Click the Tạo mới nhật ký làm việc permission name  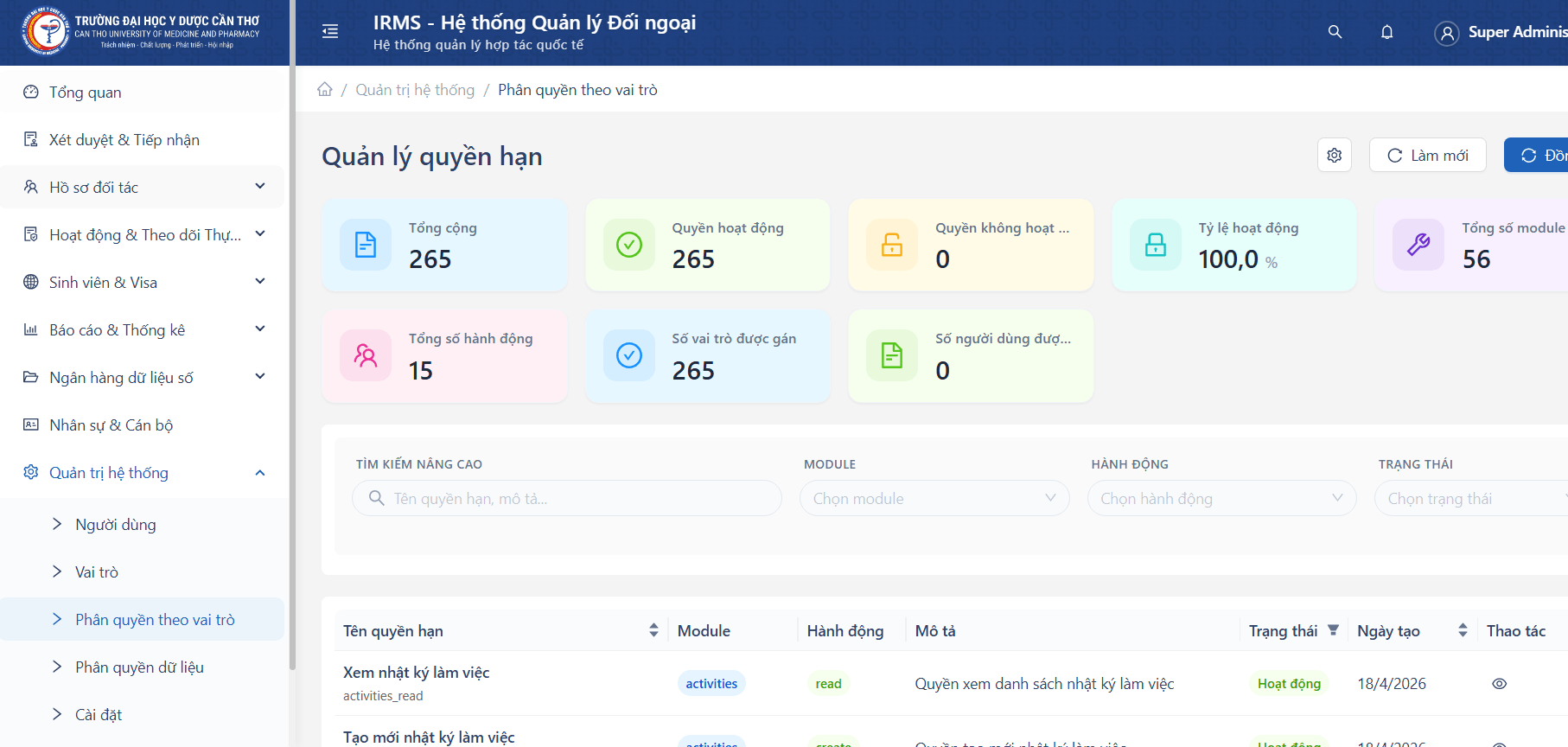click(x=429, y=737)
